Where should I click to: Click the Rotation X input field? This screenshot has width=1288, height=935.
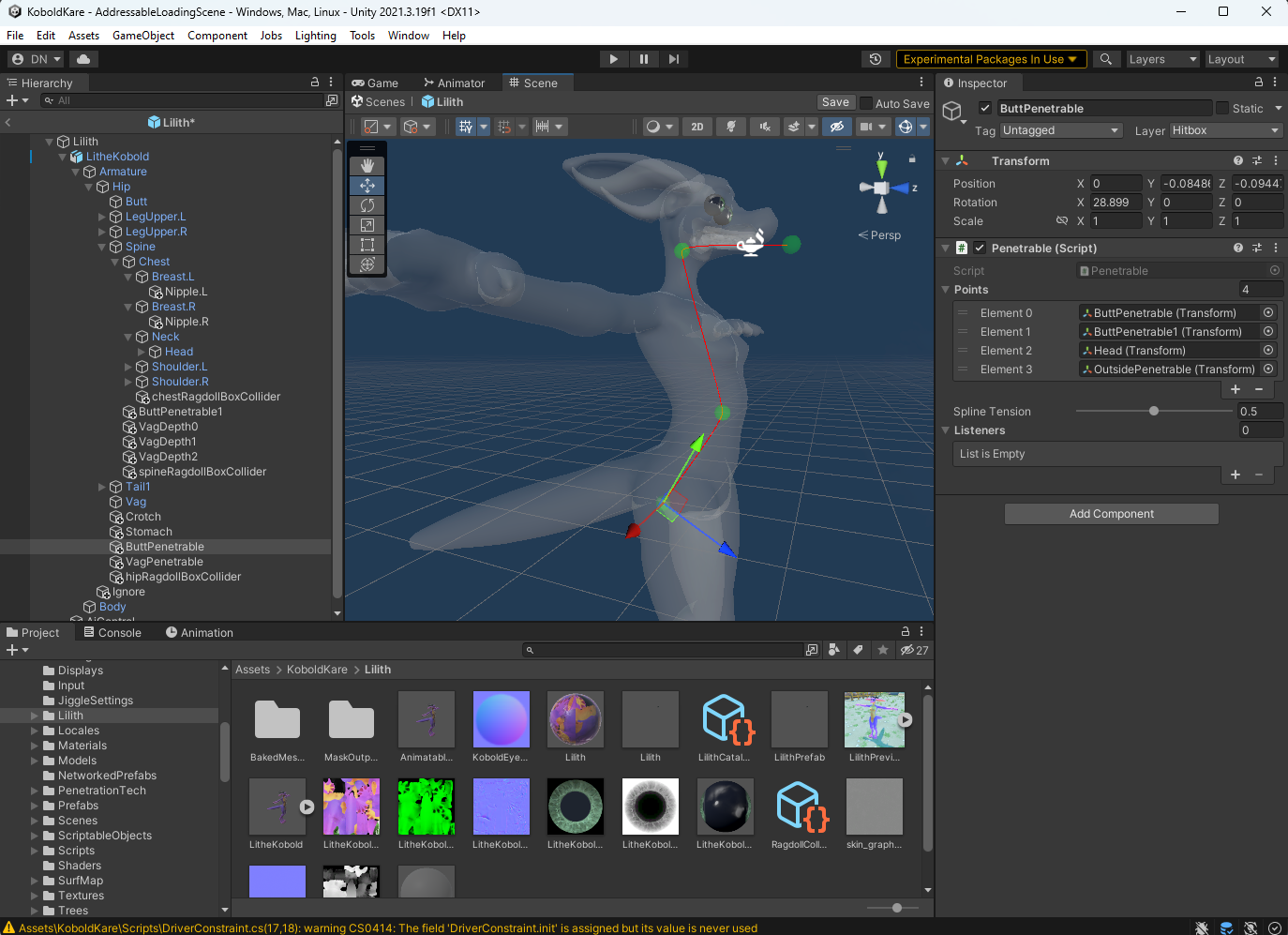[x=1116, y=203]
